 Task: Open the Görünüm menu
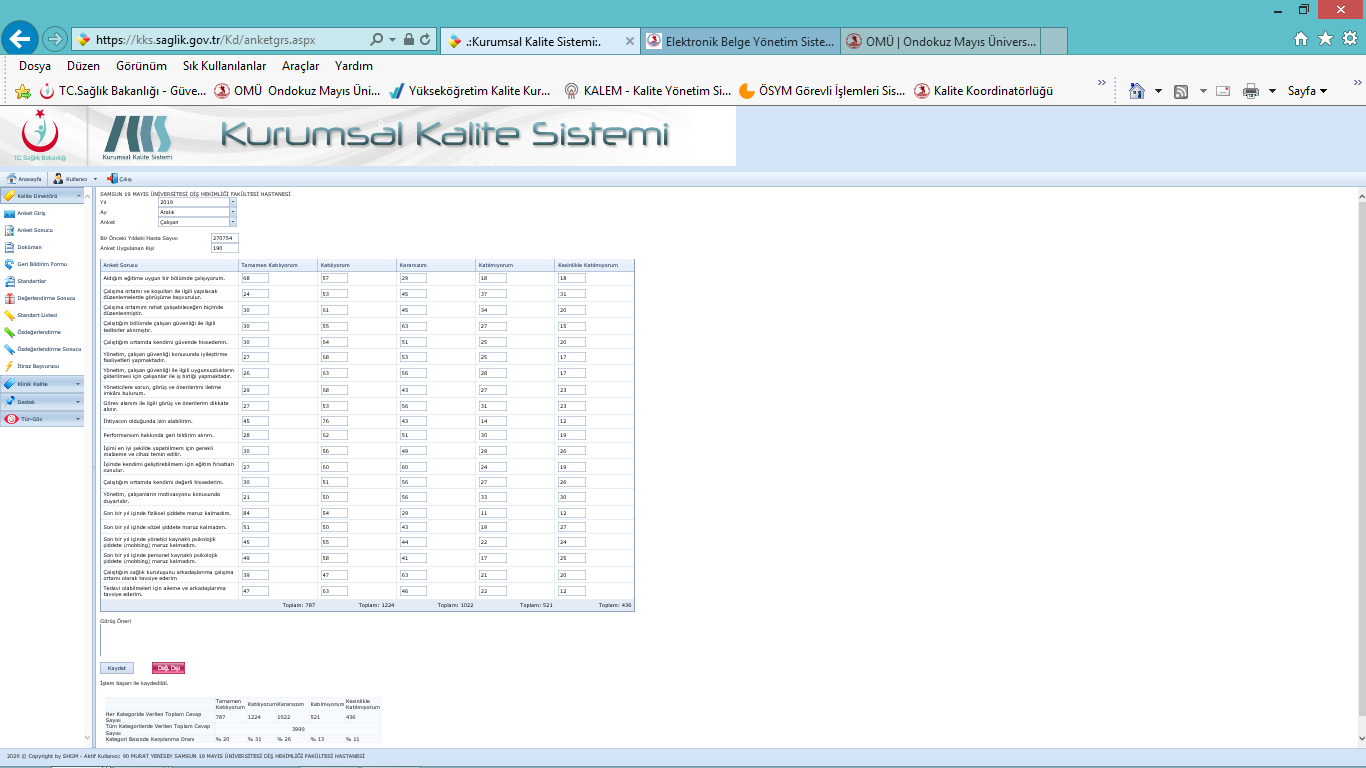(141, 66)
